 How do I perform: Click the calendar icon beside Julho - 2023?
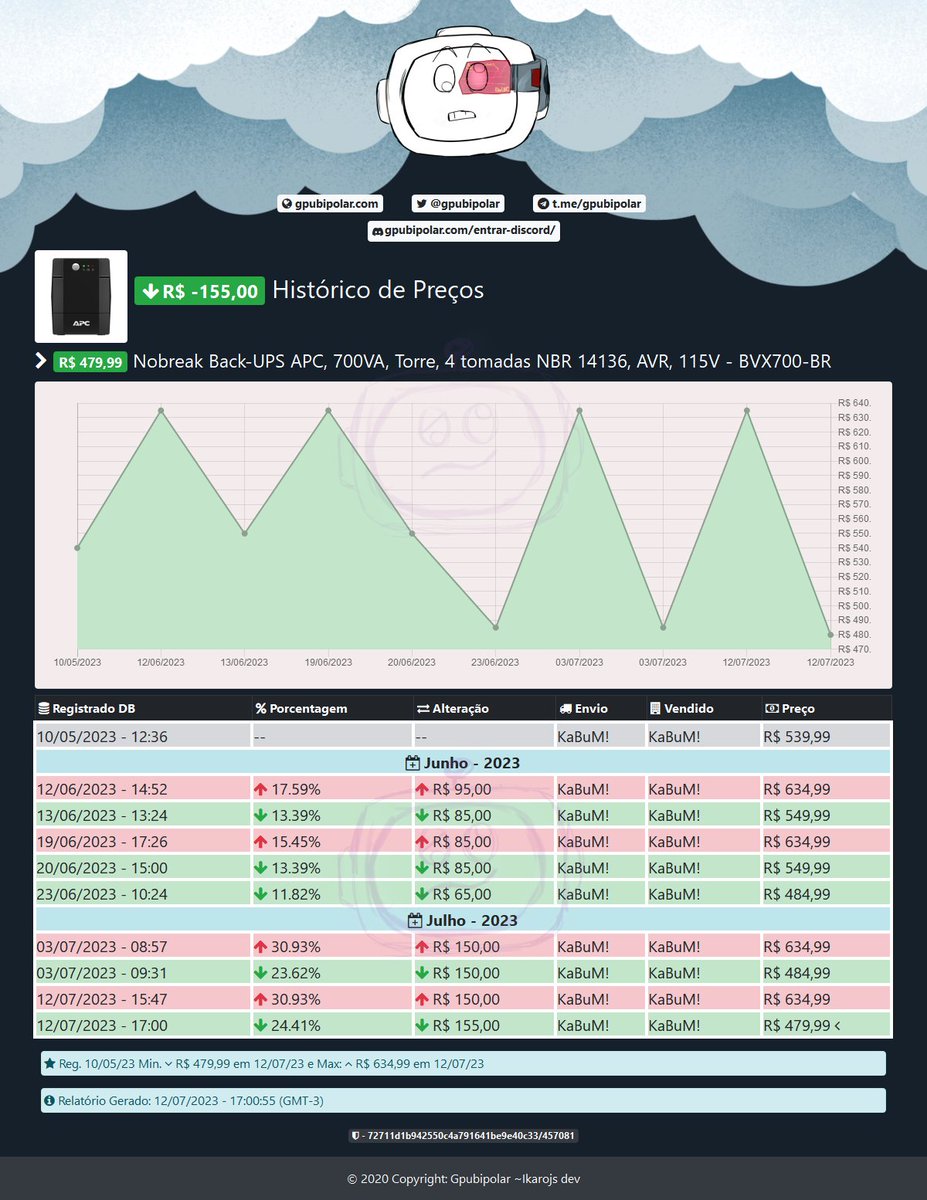415,920
